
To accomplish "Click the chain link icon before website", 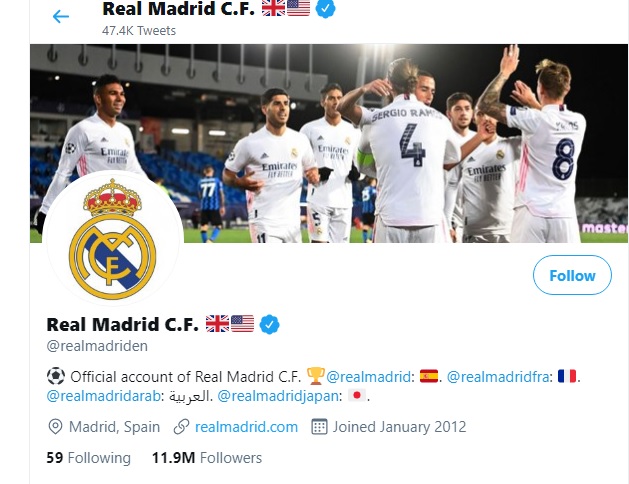I will pos(181,427).
